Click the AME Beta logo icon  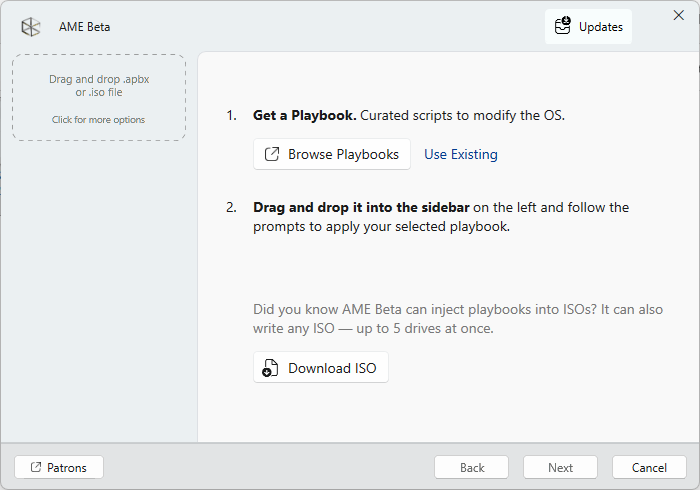point(31,27)
